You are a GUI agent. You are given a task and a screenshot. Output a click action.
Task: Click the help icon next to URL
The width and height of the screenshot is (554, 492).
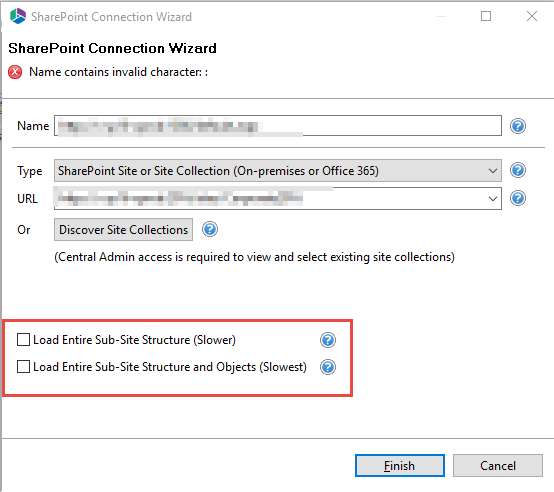click(x=518, y=198)
